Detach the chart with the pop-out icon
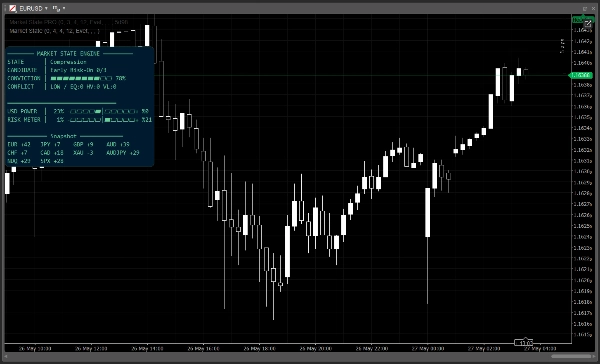The width and height of the screenshot is (600, 364). point(585,8)
